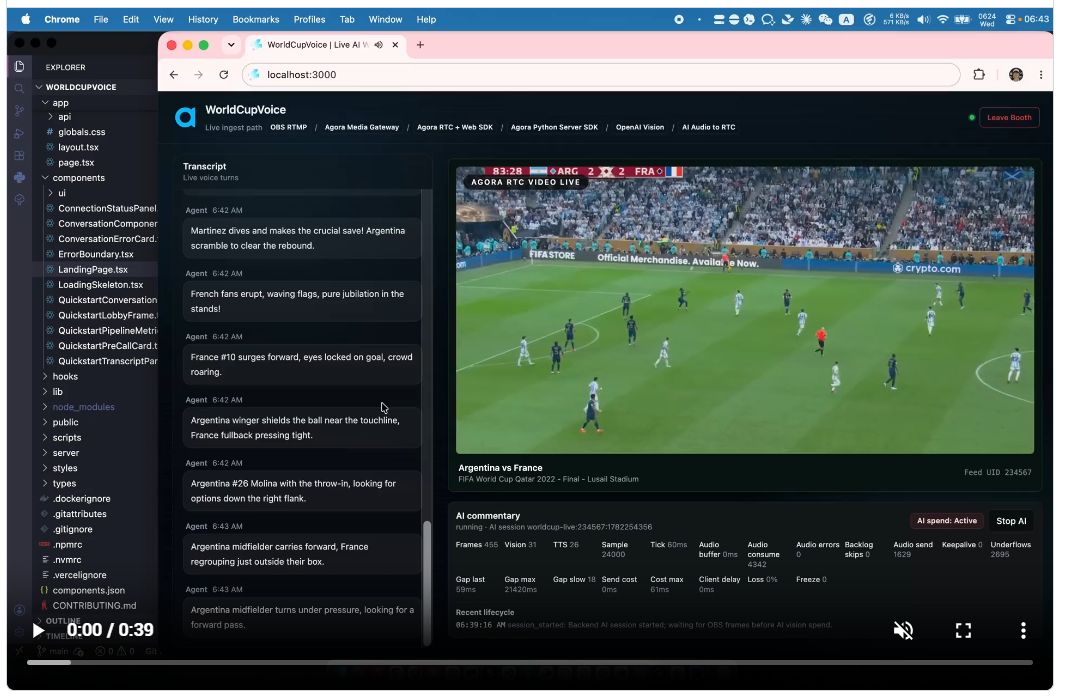Expand the node_modules folder

[83, 407]
